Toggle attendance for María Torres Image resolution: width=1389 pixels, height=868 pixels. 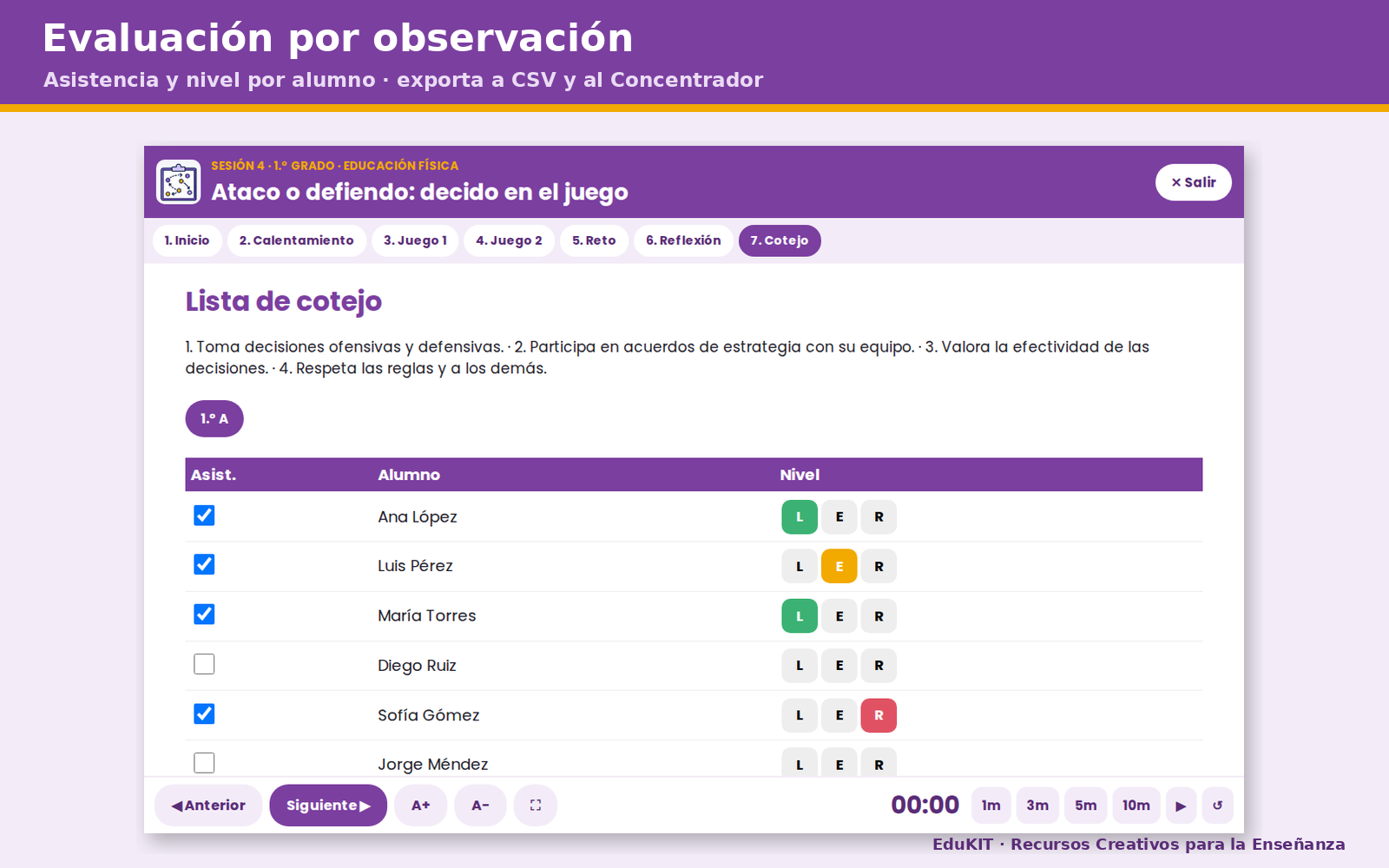204,615
